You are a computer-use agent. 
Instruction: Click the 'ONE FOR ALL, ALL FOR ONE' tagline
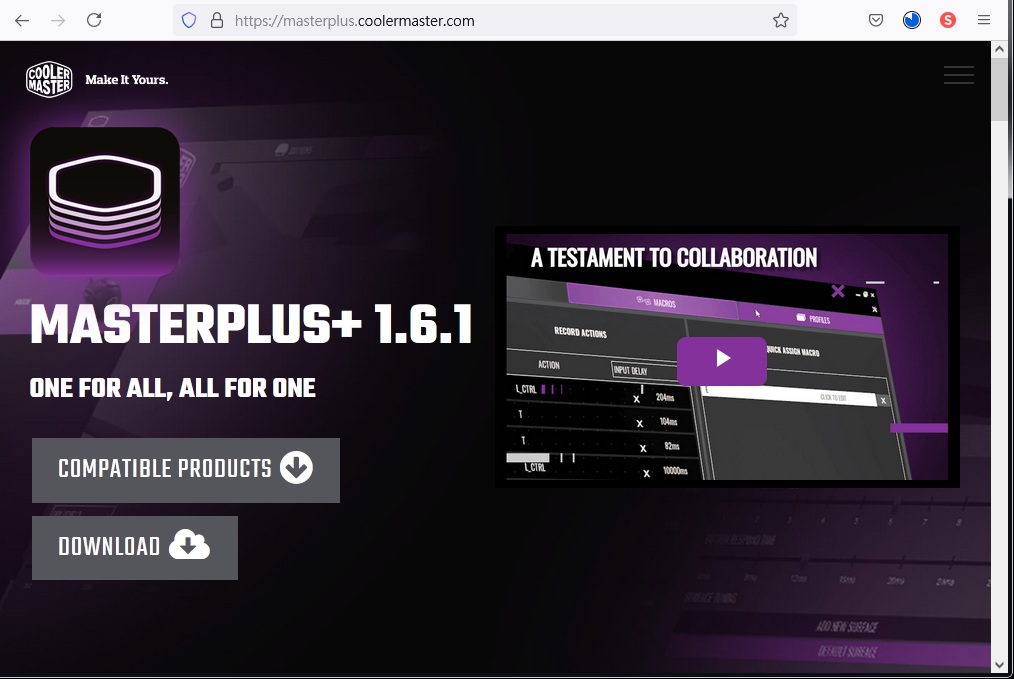pos(173,388)
